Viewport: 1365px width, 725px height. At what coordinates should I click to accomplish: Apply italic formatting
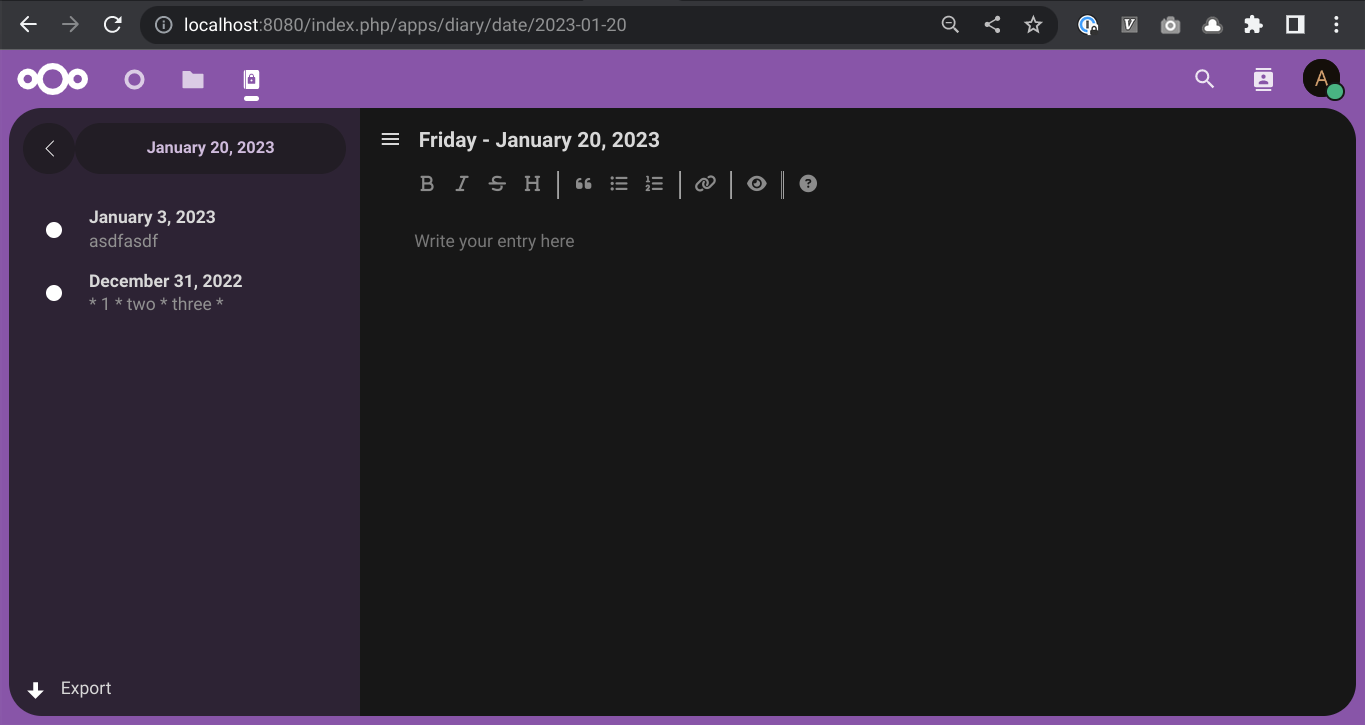click(461, 183)
